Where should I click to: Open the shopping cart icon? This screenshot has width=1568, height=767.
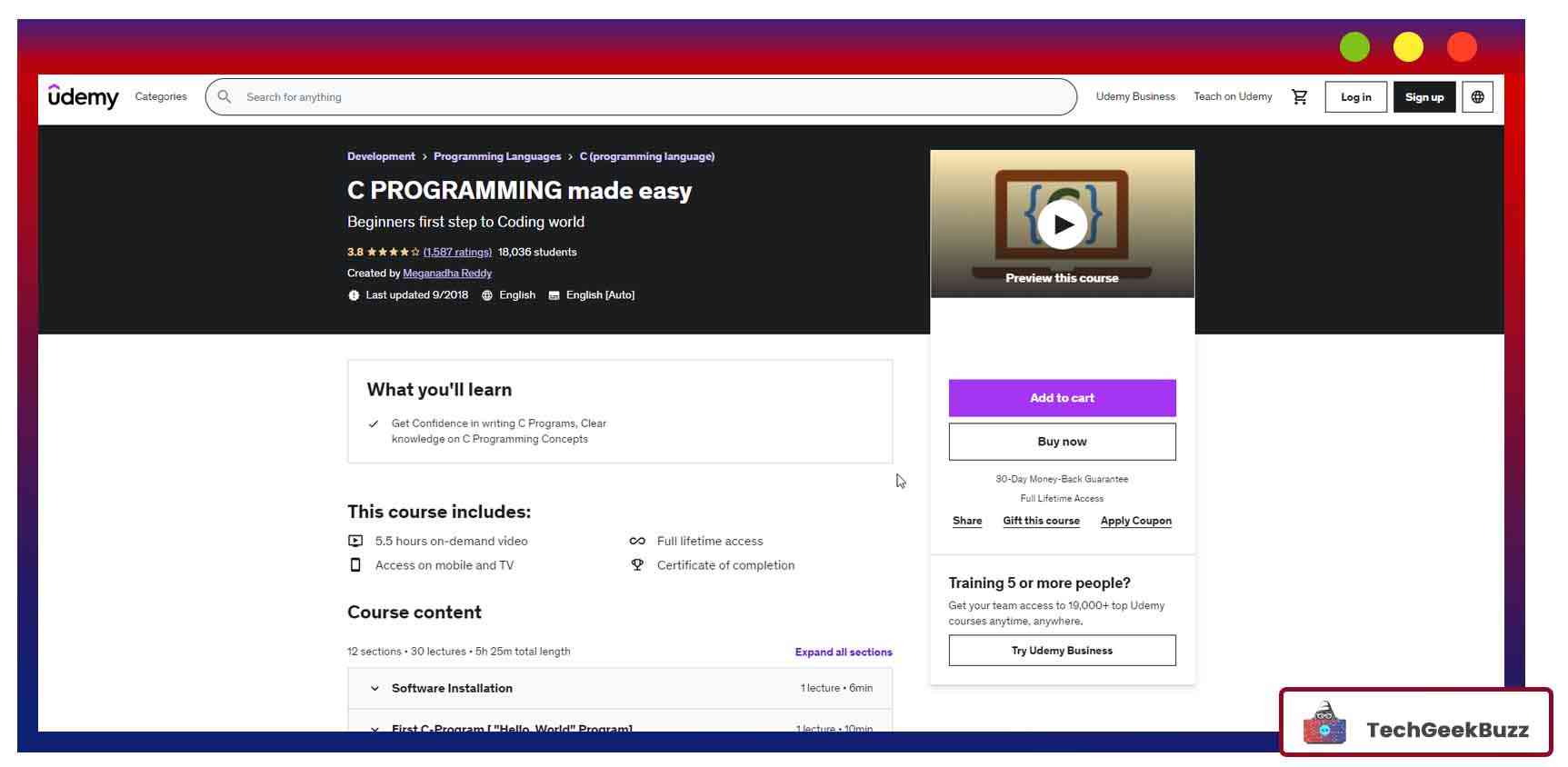click(1299, 97)
